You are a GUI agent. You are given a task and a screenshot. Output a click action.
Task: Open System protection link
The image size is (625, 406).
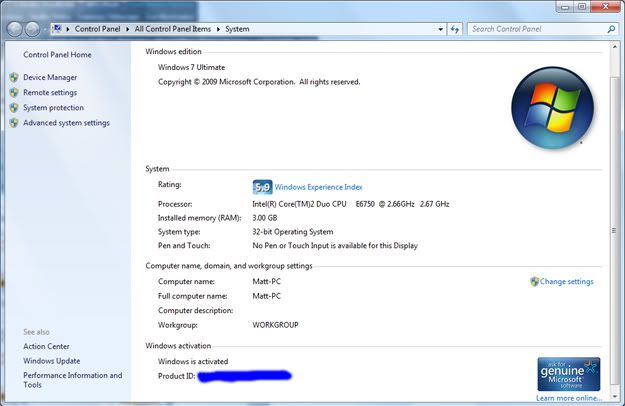[x=53, y=108]
